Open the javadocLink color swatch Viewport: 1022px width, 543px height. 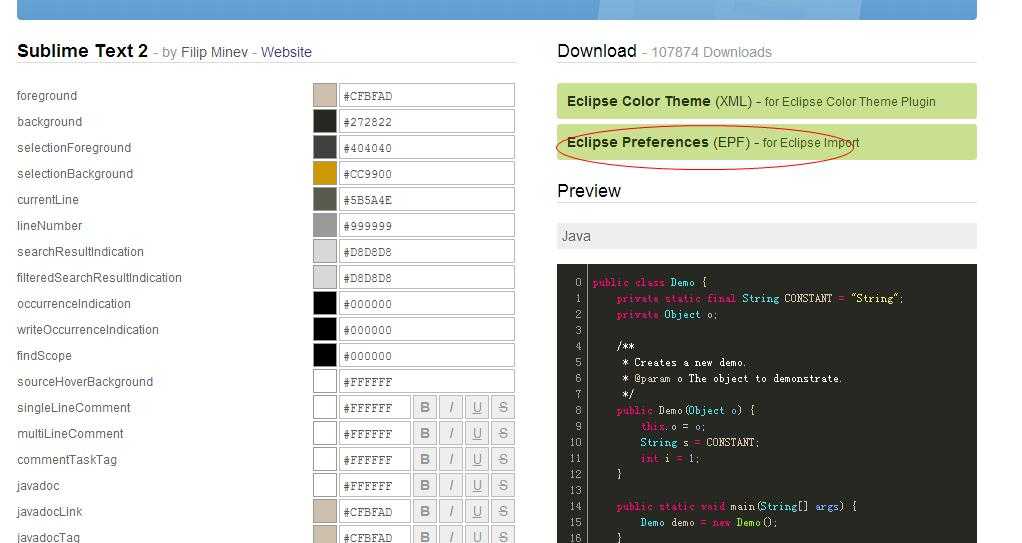[325, 512]
